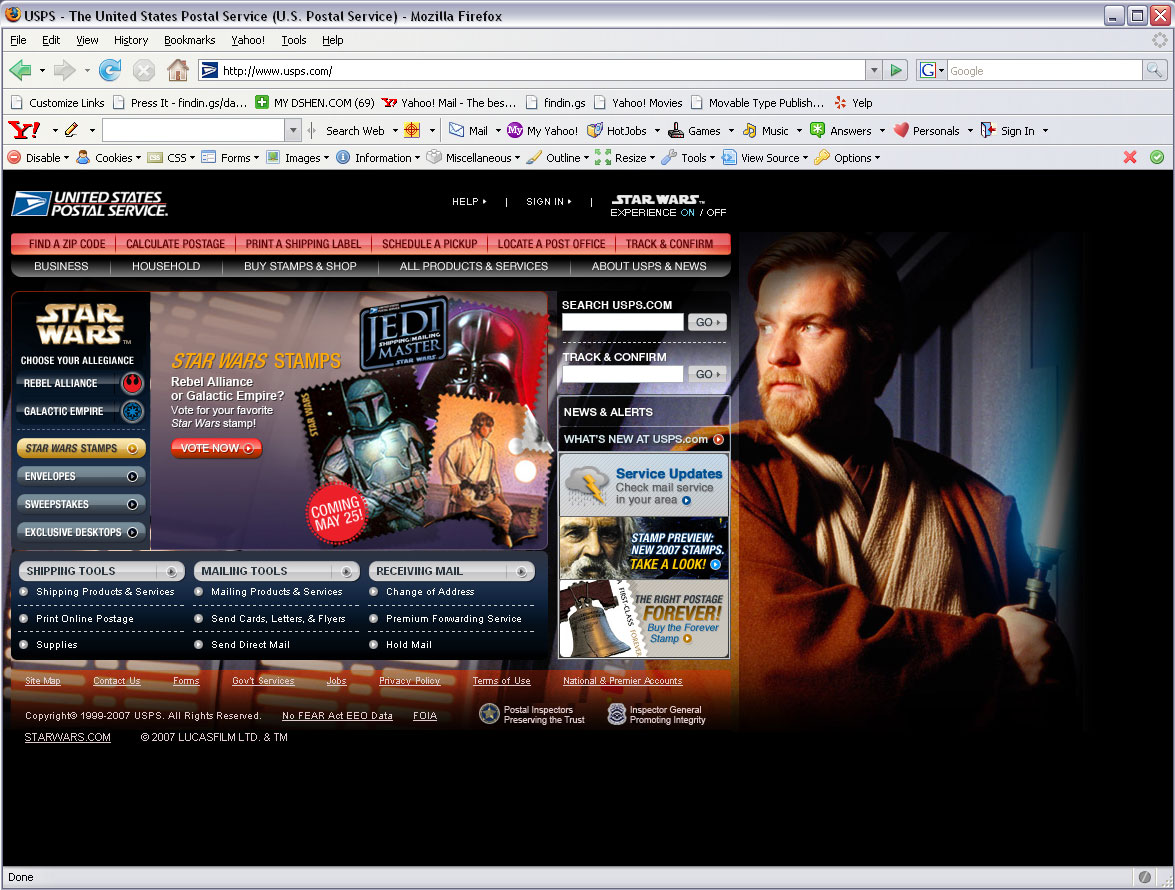
Task: Open Yahoo Games joystick icon
Action: coord(676,130)
